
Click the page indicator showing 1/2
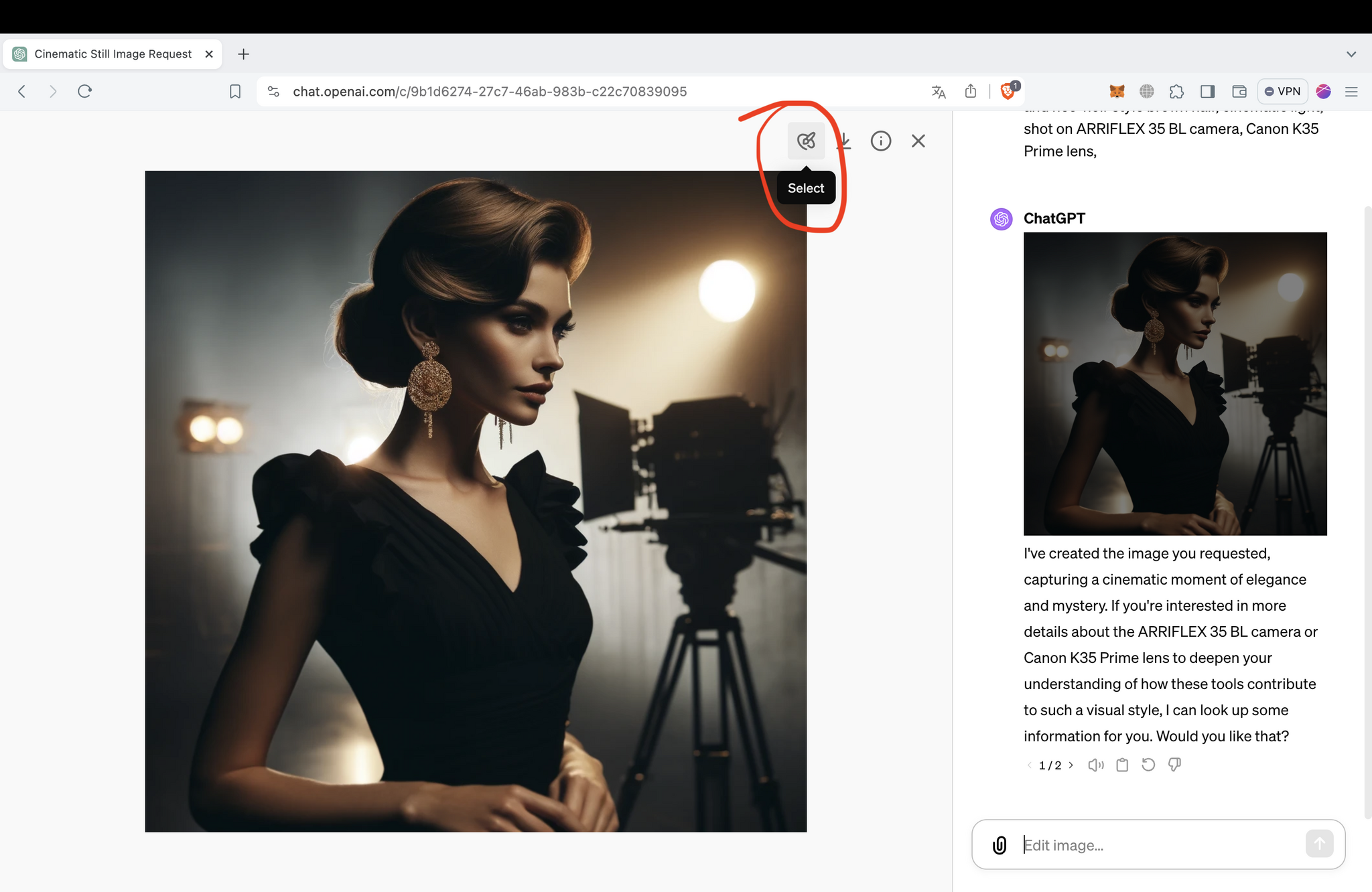pyautogui.click(x=1050, y=765)
